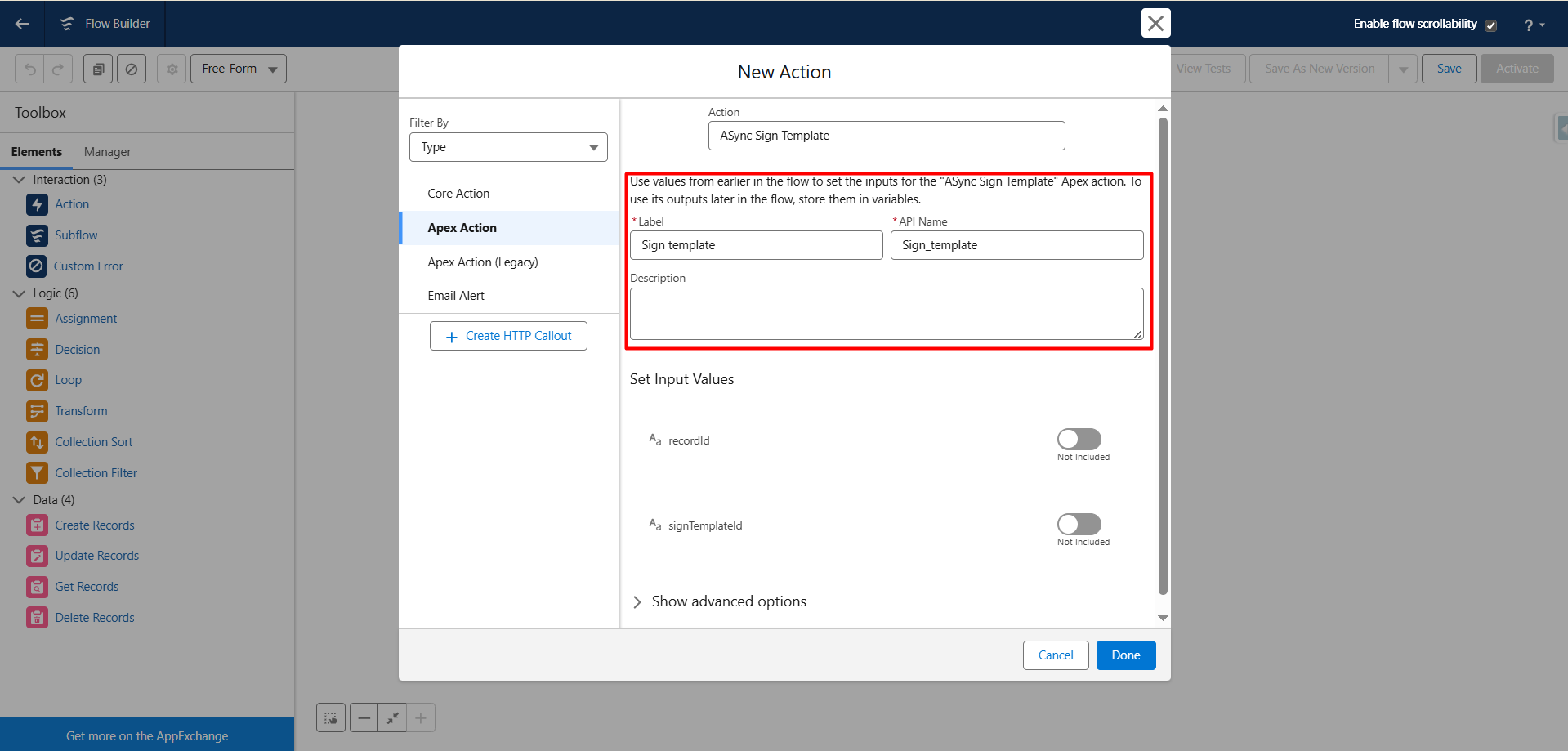1568x751 pixels.
Task: Collapse the Logic section in Toolbox
Action: click(x=20, y=293)
